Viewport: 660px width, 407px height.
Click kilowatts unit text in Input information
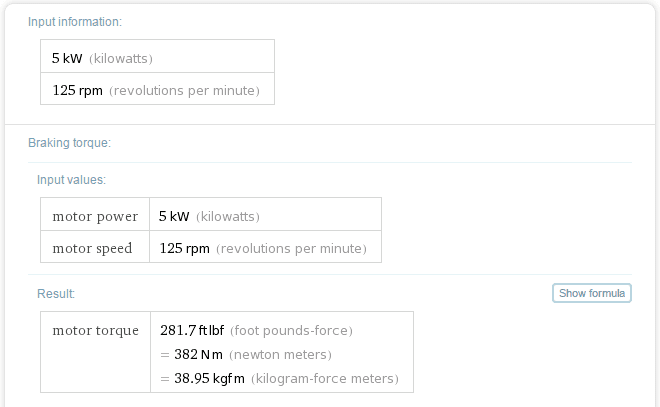pos(121,58)
